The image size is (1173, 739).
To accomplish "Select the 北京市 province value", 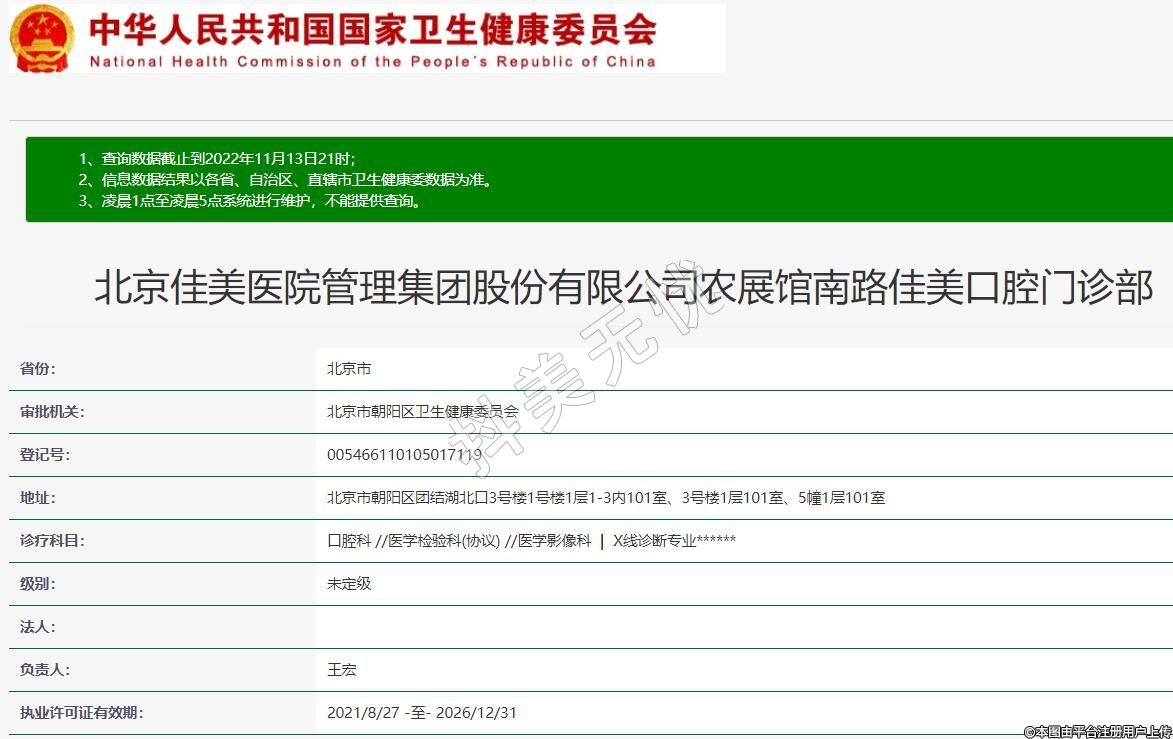I will 349,369.
